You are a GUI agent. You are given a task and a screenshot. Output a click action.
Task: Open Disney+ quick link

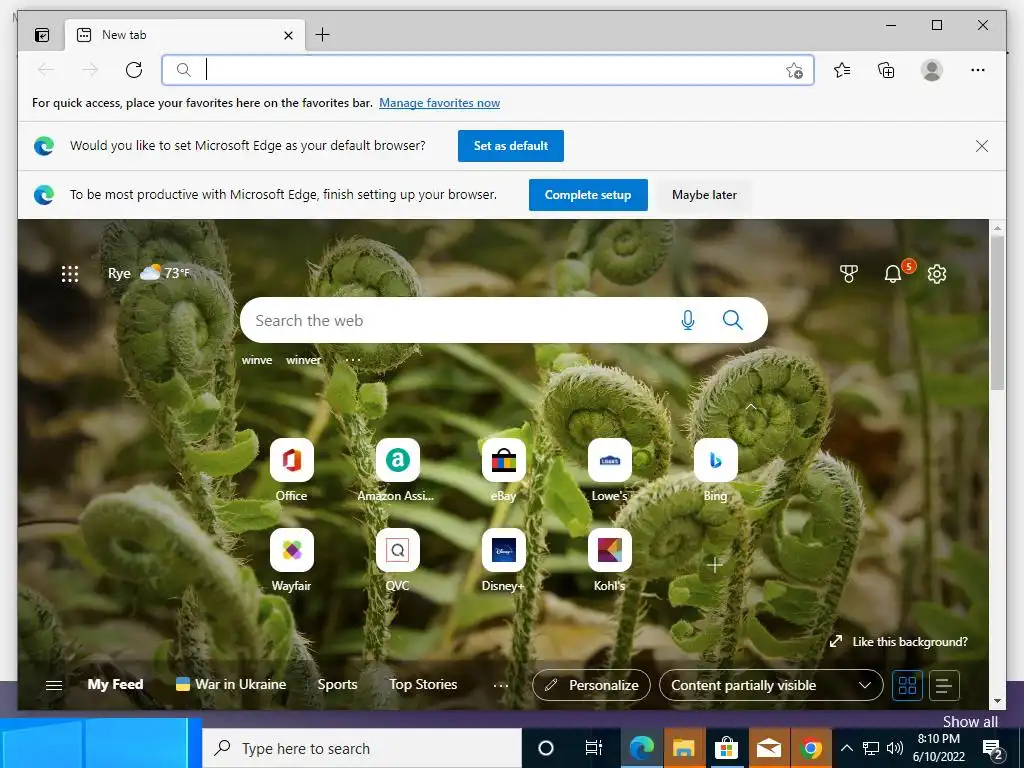[x=504, y=560]
